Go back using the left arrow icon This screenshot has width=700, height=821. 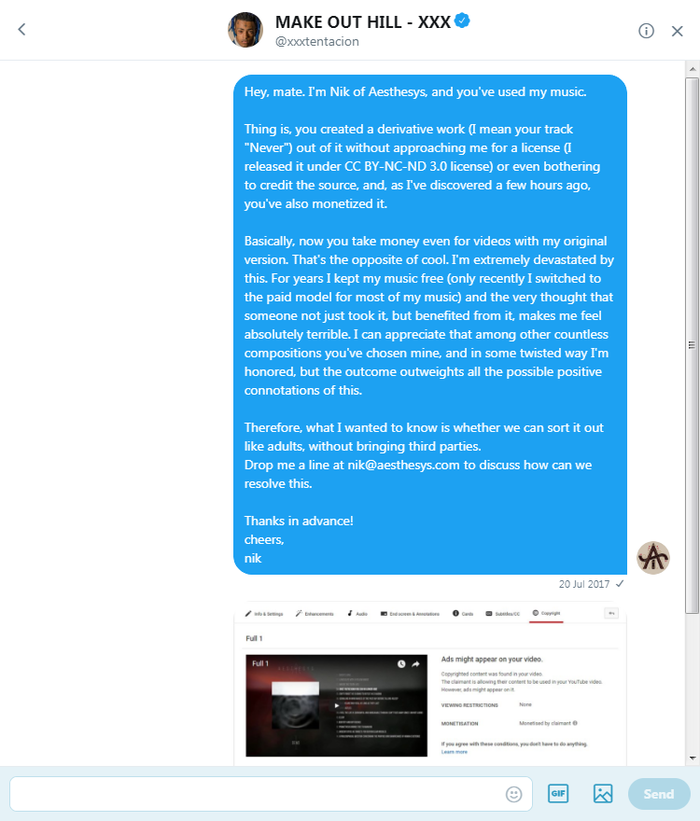click(21, 29)
